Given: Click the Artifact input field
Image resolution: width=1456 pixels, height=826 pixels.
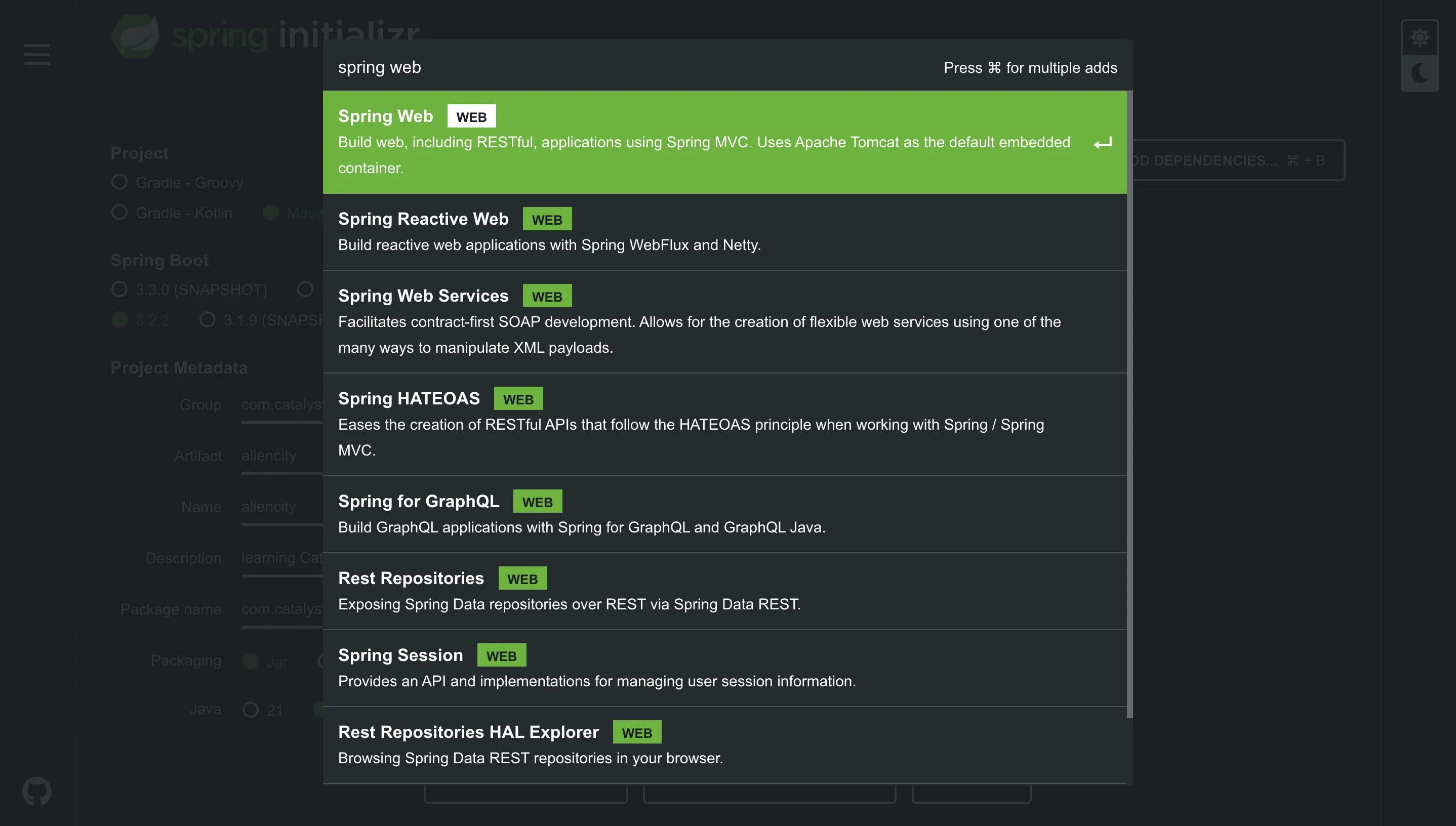Looking at the screenshot, I should point(282,457).
